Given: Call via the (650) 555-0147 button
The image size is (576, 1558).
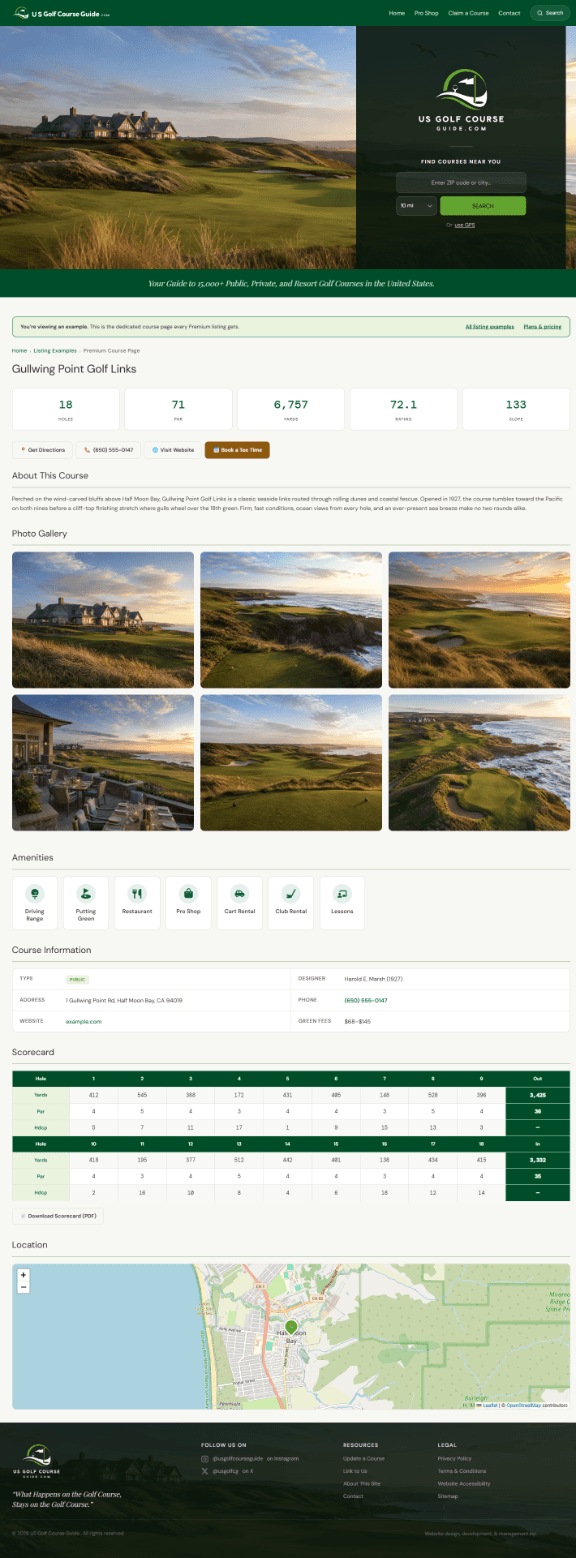Looking at the screenshot, I should tap(107, 450).
